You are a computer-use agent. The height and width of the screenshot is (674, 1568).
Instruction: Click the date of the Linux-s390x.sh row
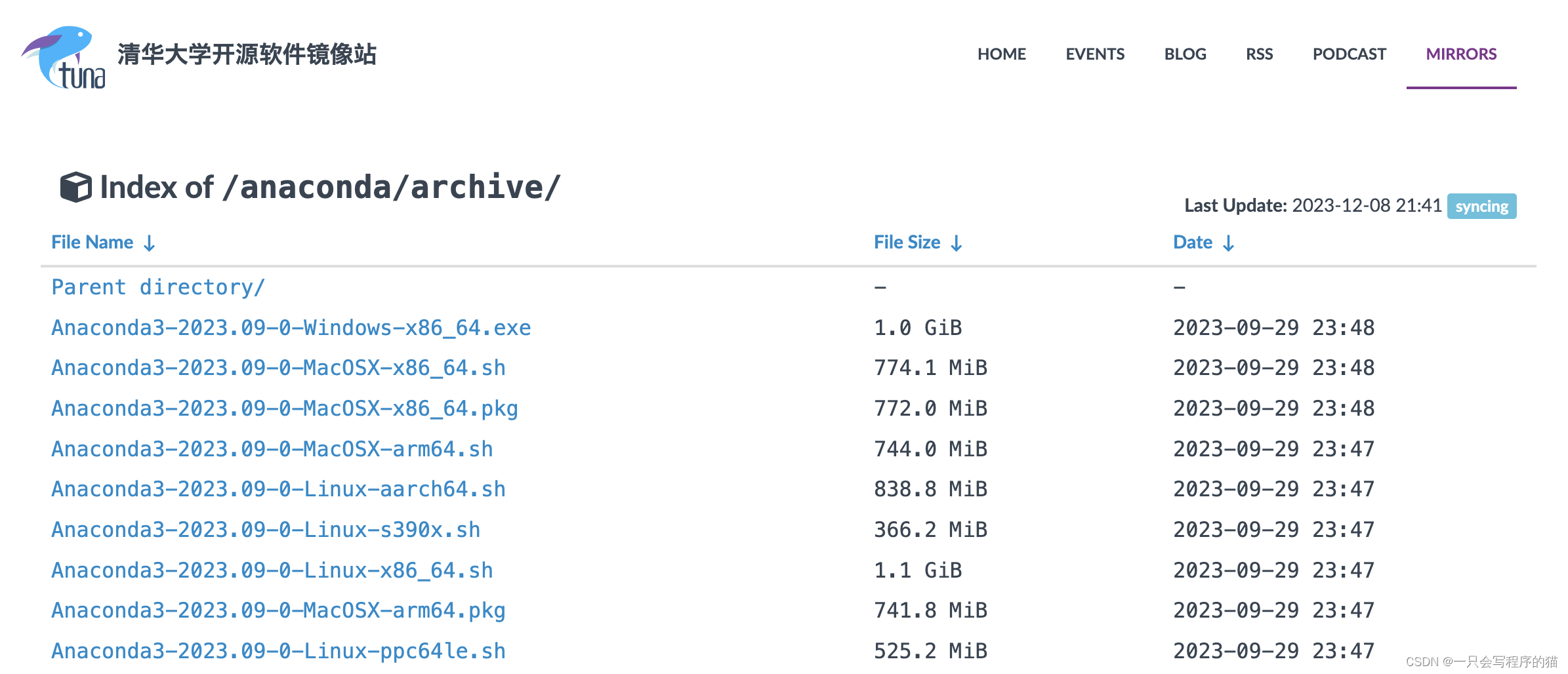point(1273,530)
